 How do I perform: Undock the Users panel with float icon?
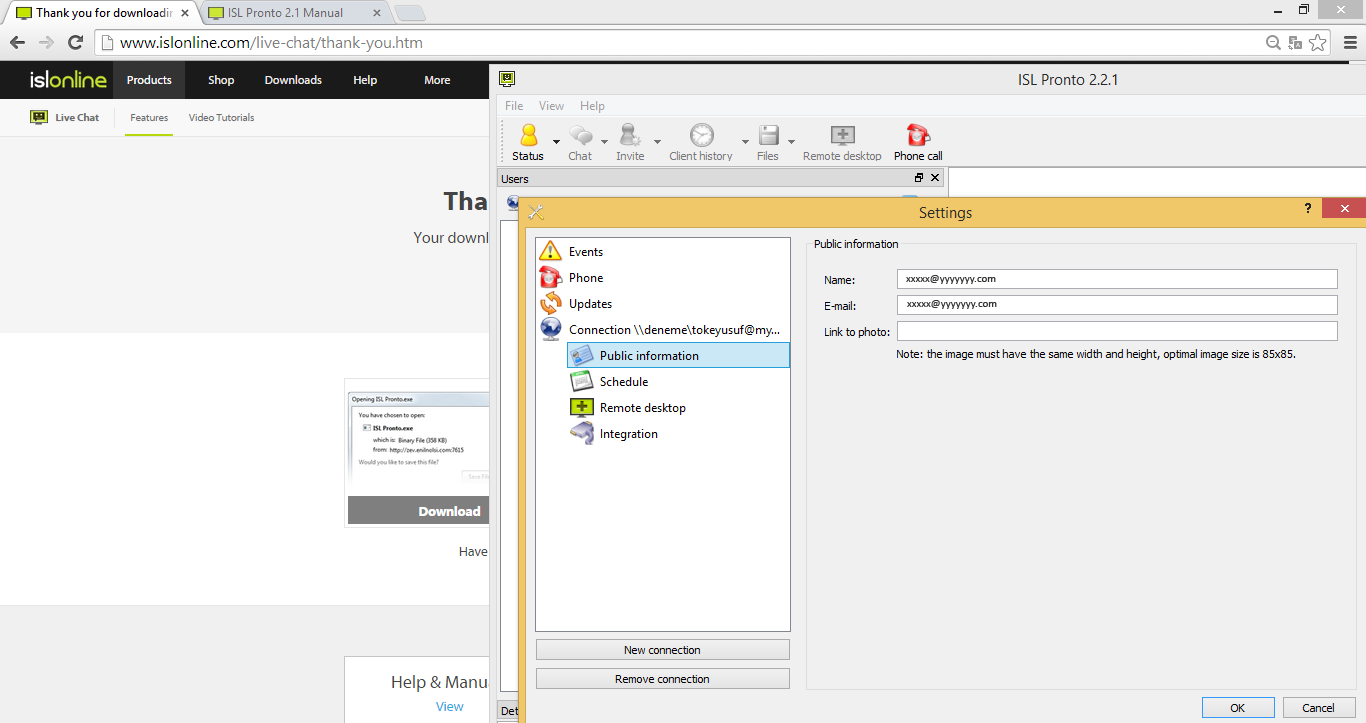[919, 178]
